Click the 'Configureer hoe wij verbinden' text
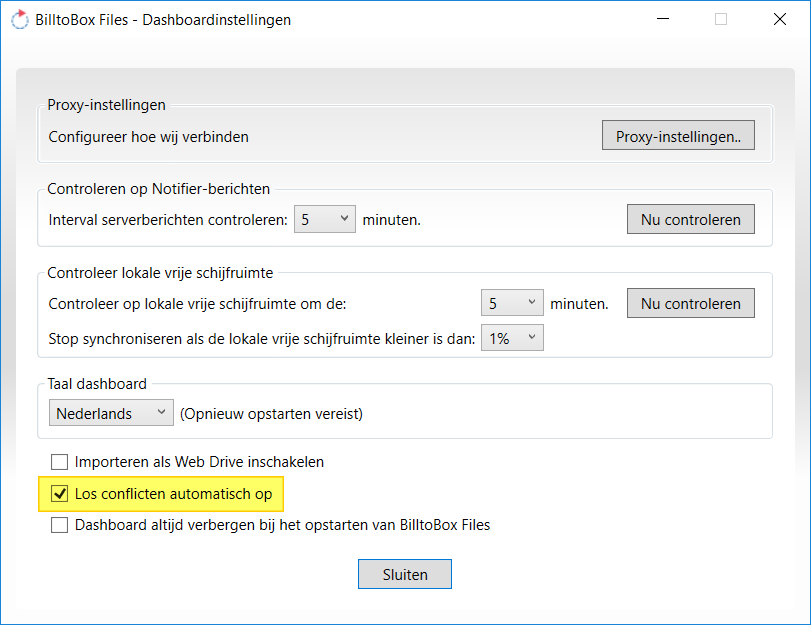Image resolution: width=811 pixels, height=625 pixels. pyautogui.click(x=148, y=137)
